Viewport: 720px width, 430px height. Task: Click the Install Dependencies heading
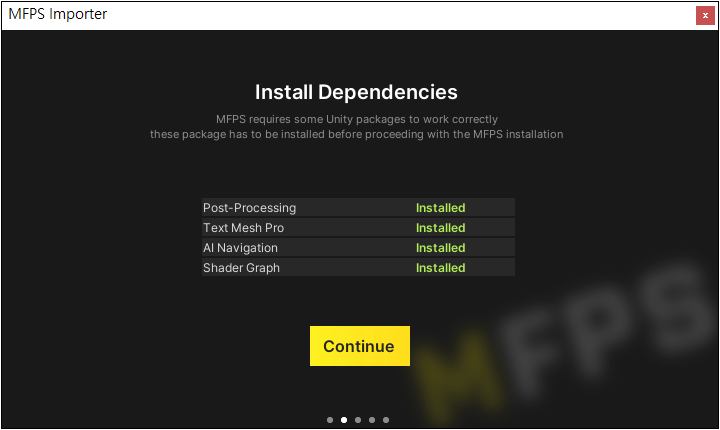tap(356, 92)
